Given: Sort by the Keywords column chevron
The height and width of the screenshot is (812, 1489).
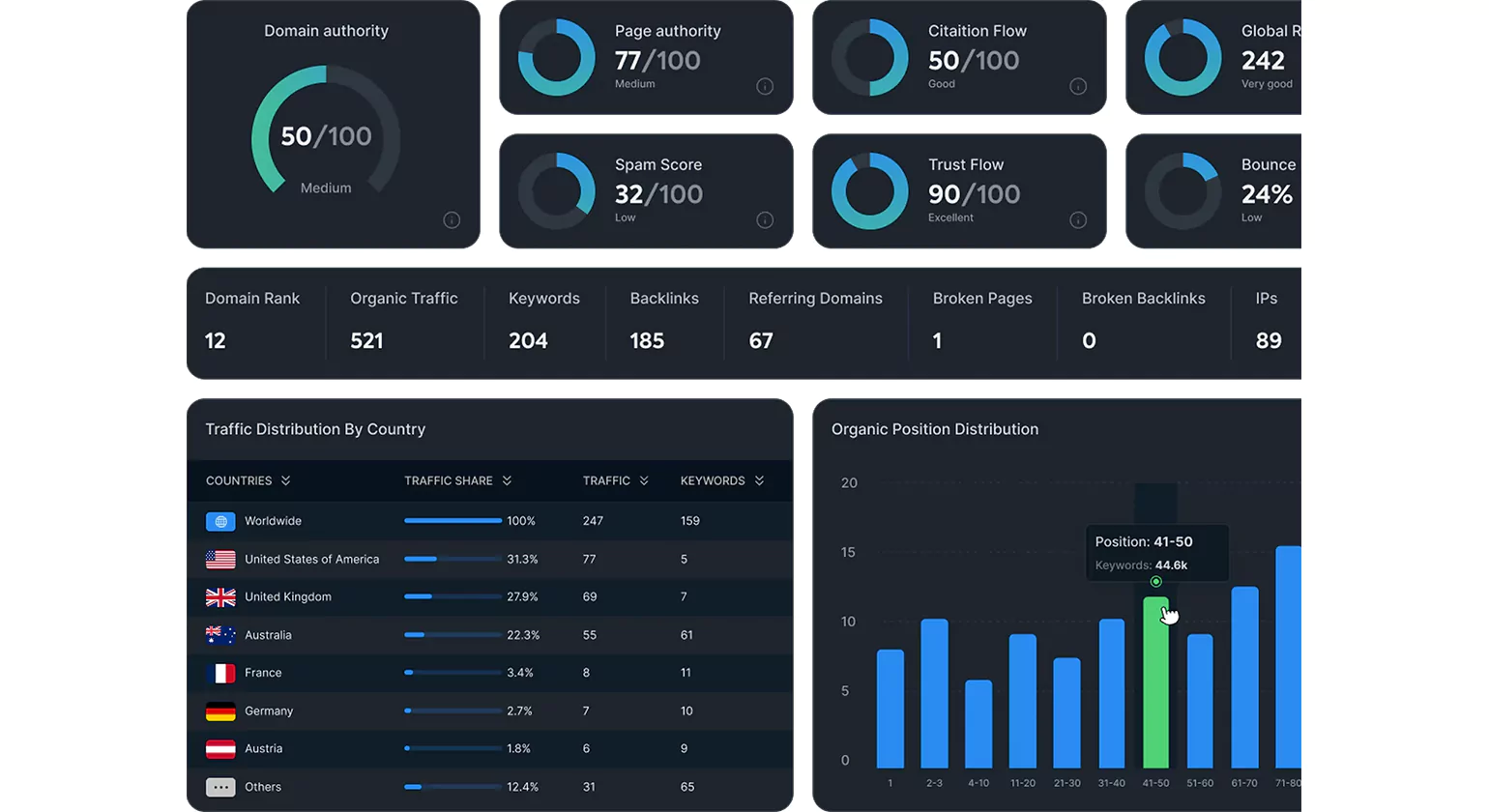Looking at the screenshot, I should (759, 480).
